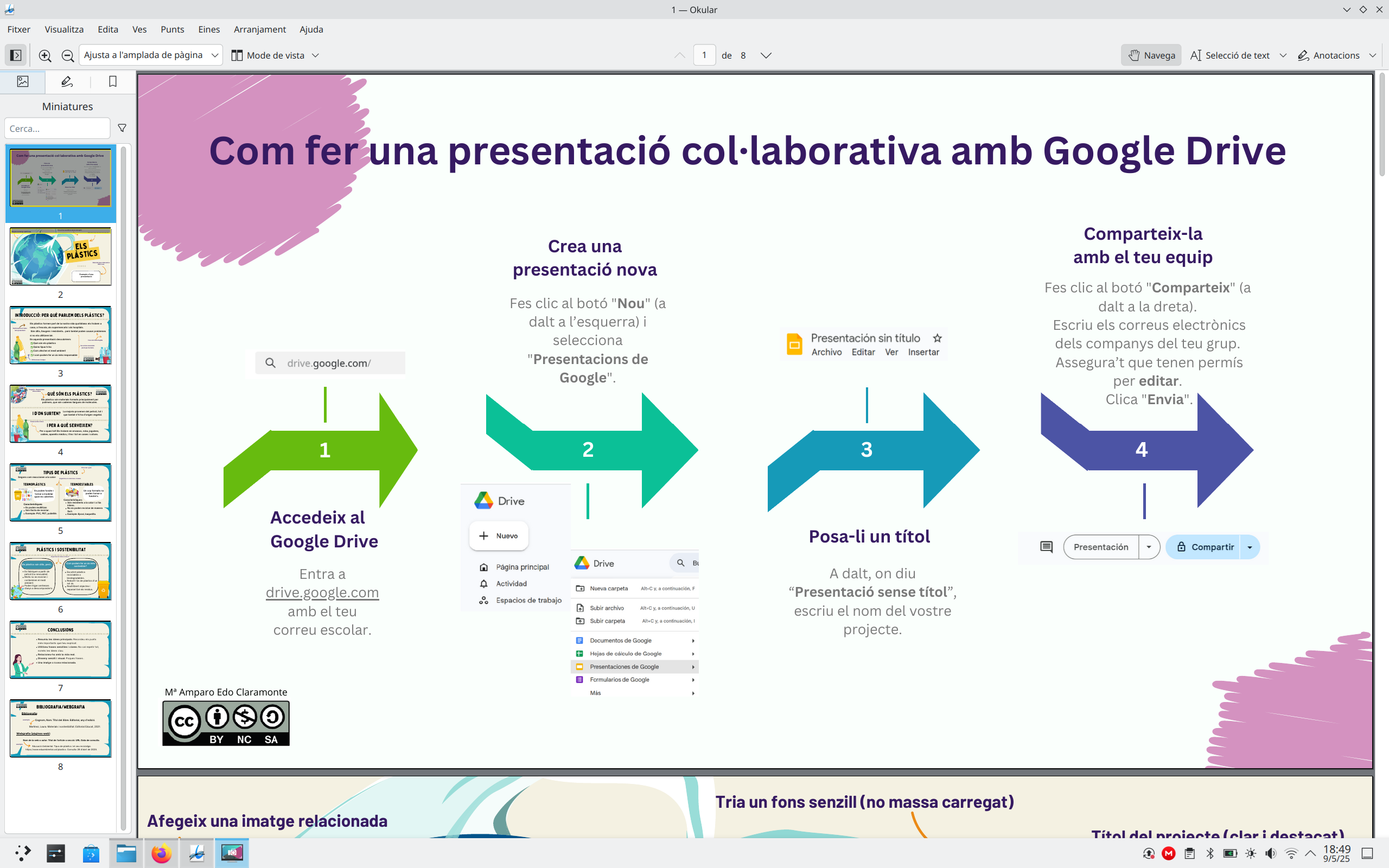
Task: Open the zoom level combo box
Action: click(150, 55)
